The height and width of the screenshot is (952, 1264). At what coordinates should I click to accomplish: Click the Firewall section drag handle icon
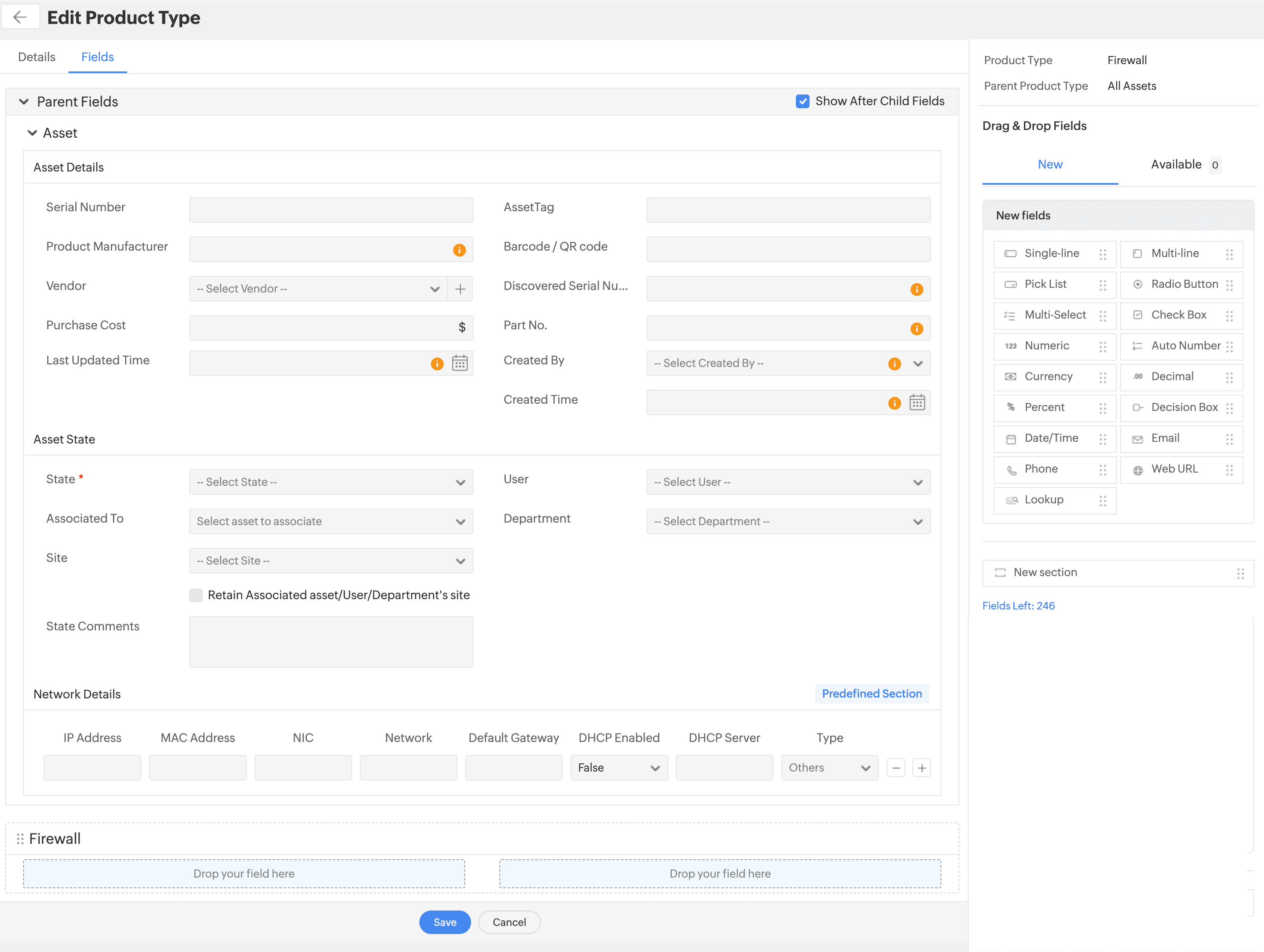pyautogui.click(x=20, y=838)
